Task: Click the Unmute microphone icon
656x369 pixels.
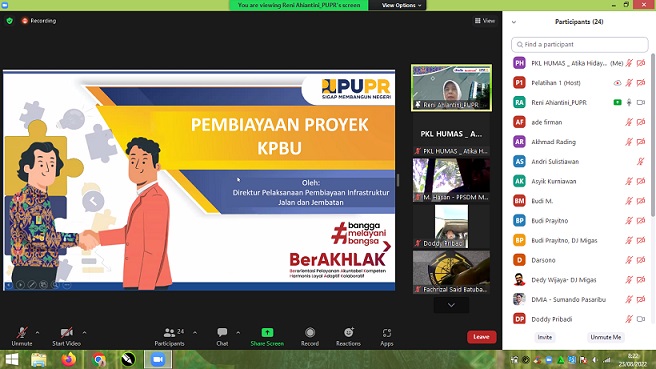Action: tap(22, 333)
